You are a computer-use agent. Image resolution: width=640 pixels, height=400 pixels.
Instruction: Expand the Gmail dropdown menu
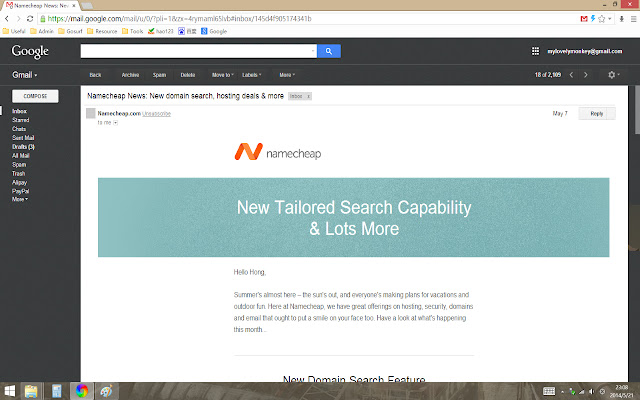[24, 75]
